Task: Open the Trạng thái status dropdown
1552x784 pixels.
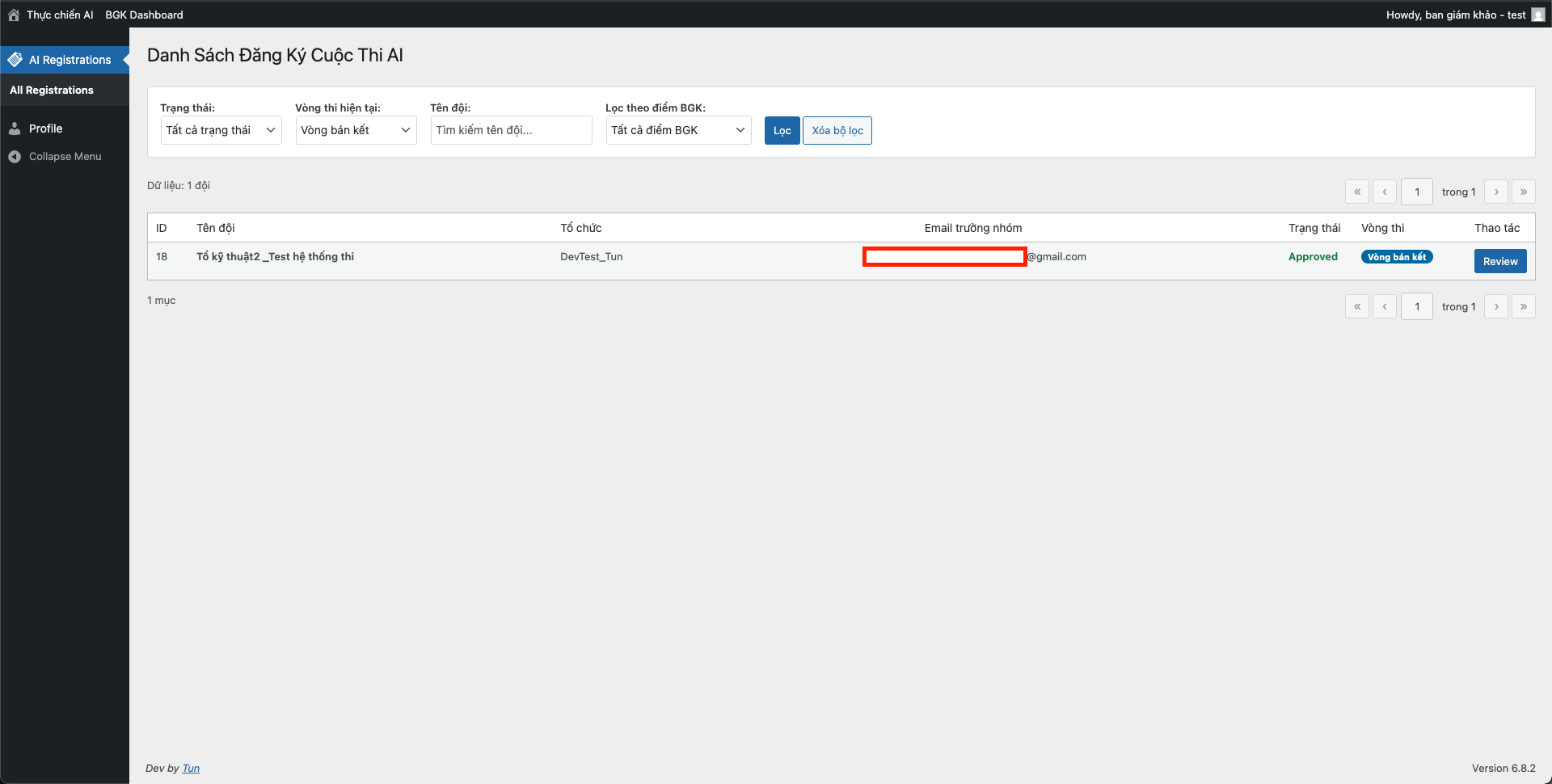Action: 221,130
